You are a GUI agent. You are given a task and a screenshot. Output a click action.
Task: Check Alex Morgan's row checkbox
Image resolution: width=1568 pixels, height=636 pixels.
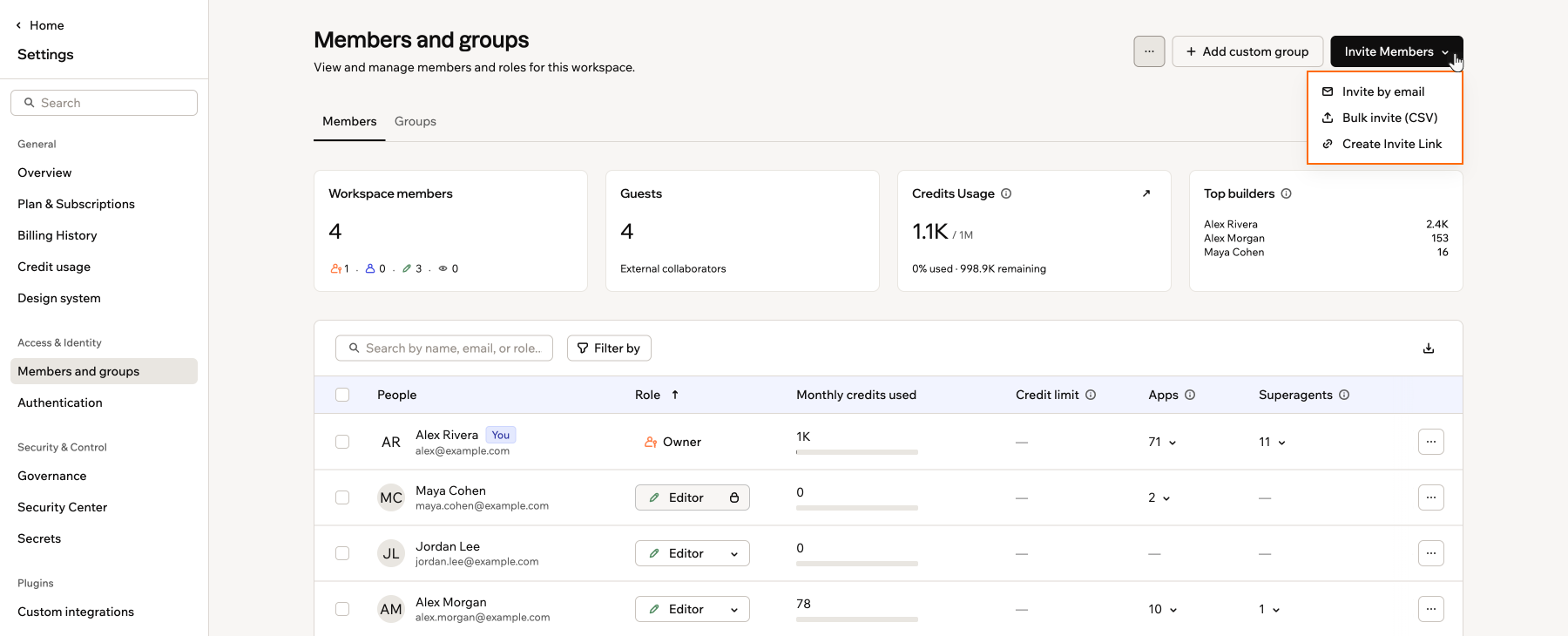pos(342,609)
